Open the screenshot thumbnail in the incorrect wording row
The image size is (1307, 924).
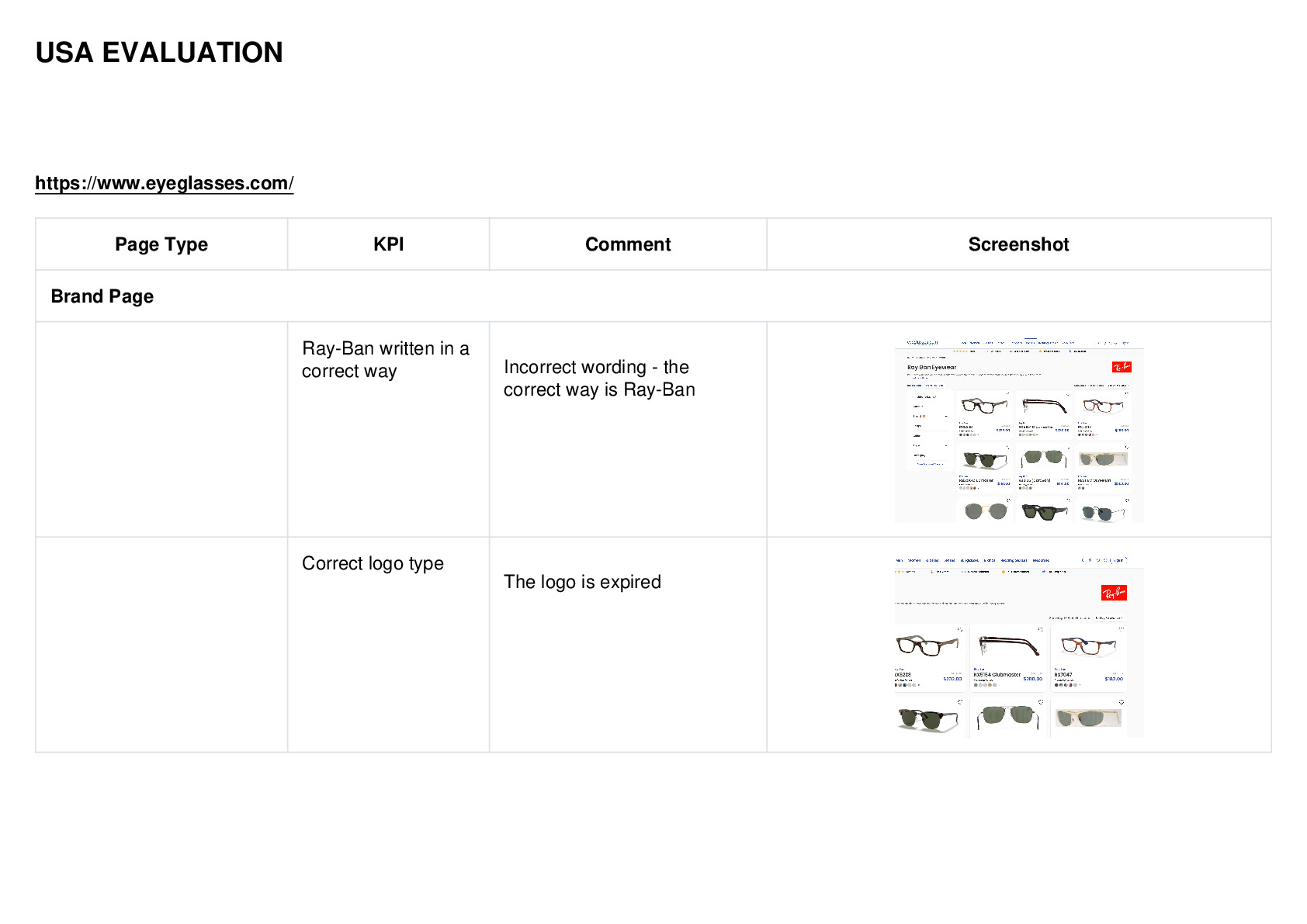pos(1019,430)
